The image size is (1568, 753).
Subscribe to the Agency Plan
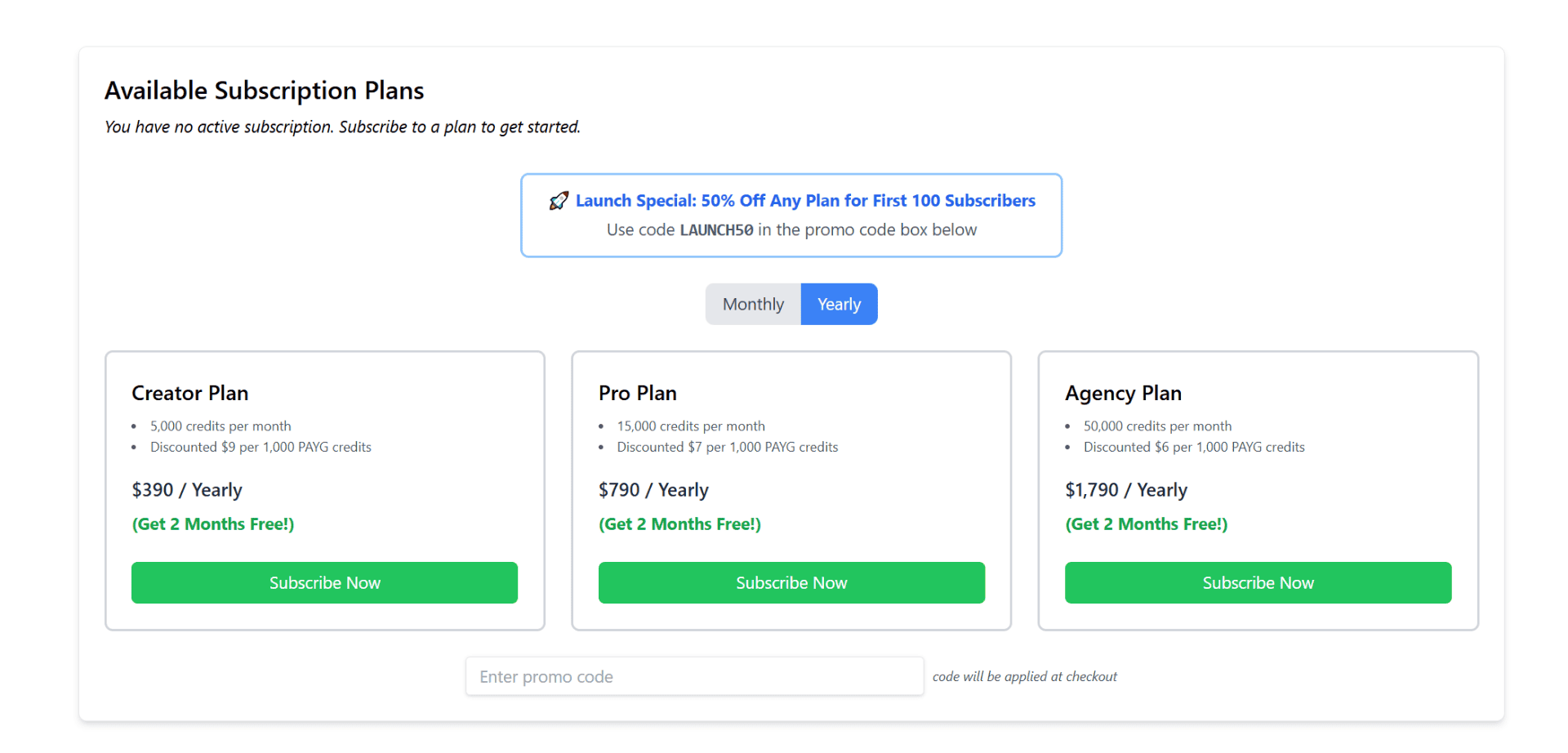pyautogui.click(x=1258, y=583)
